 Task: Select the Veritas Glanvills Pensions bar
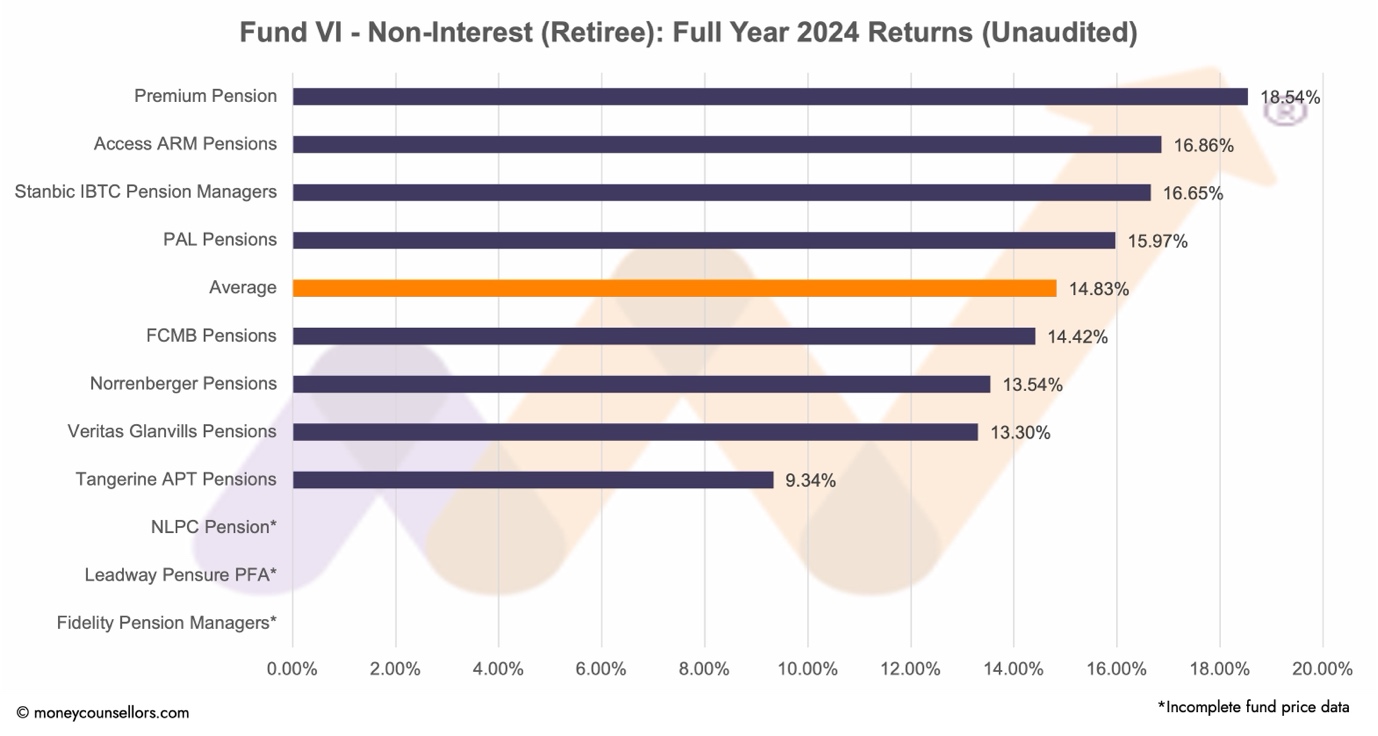tap(635, 432)
